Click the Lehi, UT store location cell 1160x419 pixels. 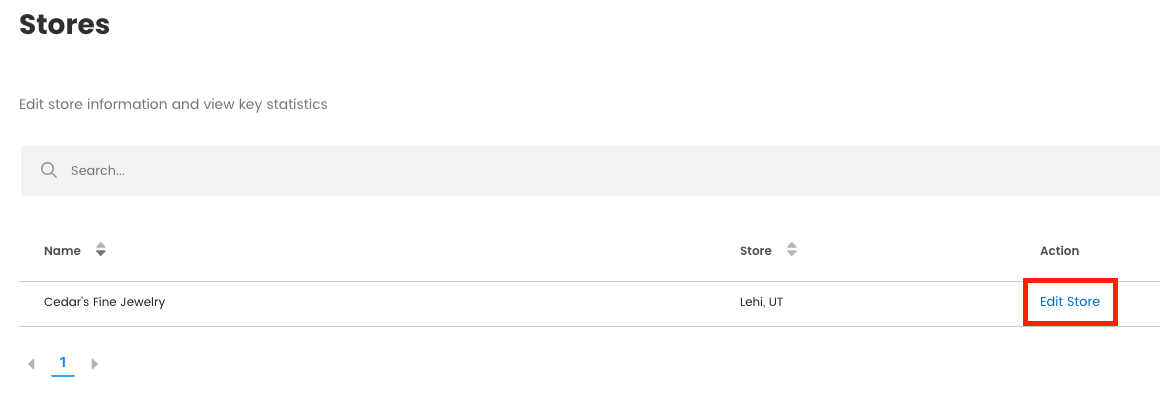point(761,302)
